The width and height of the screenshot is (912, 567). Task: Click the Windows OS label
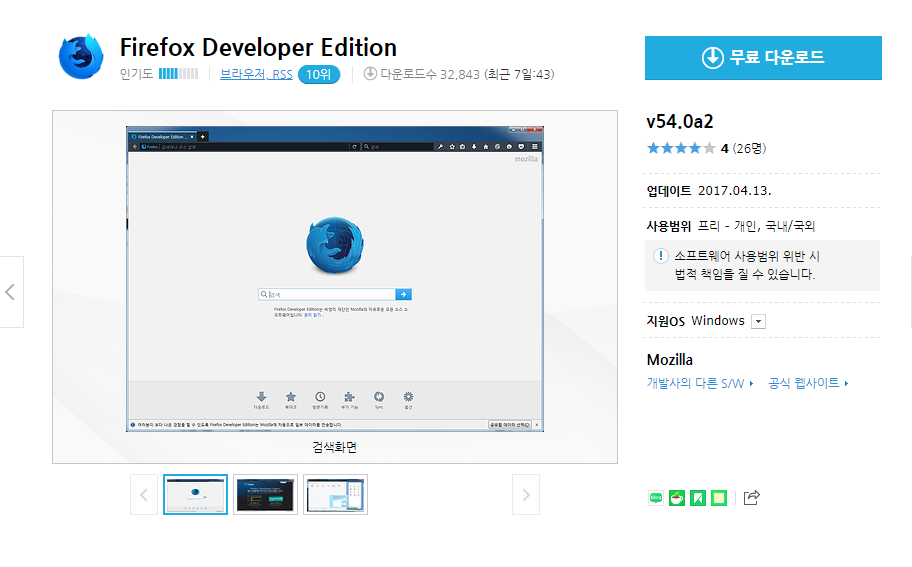click(x=718, y=321)
